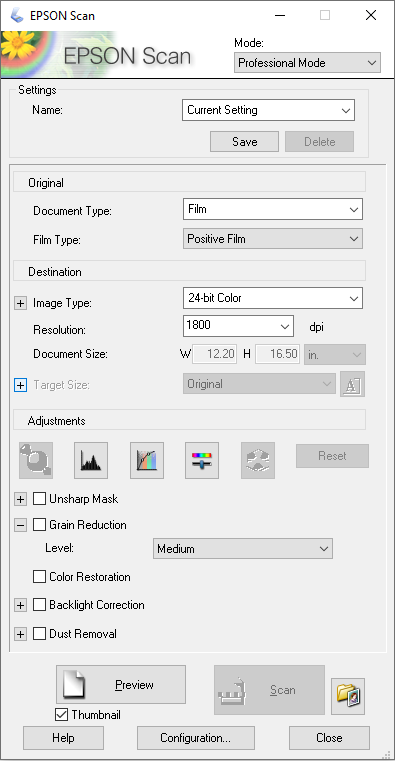Click the Scan button

pyautogui.click(x=269, y=690)
